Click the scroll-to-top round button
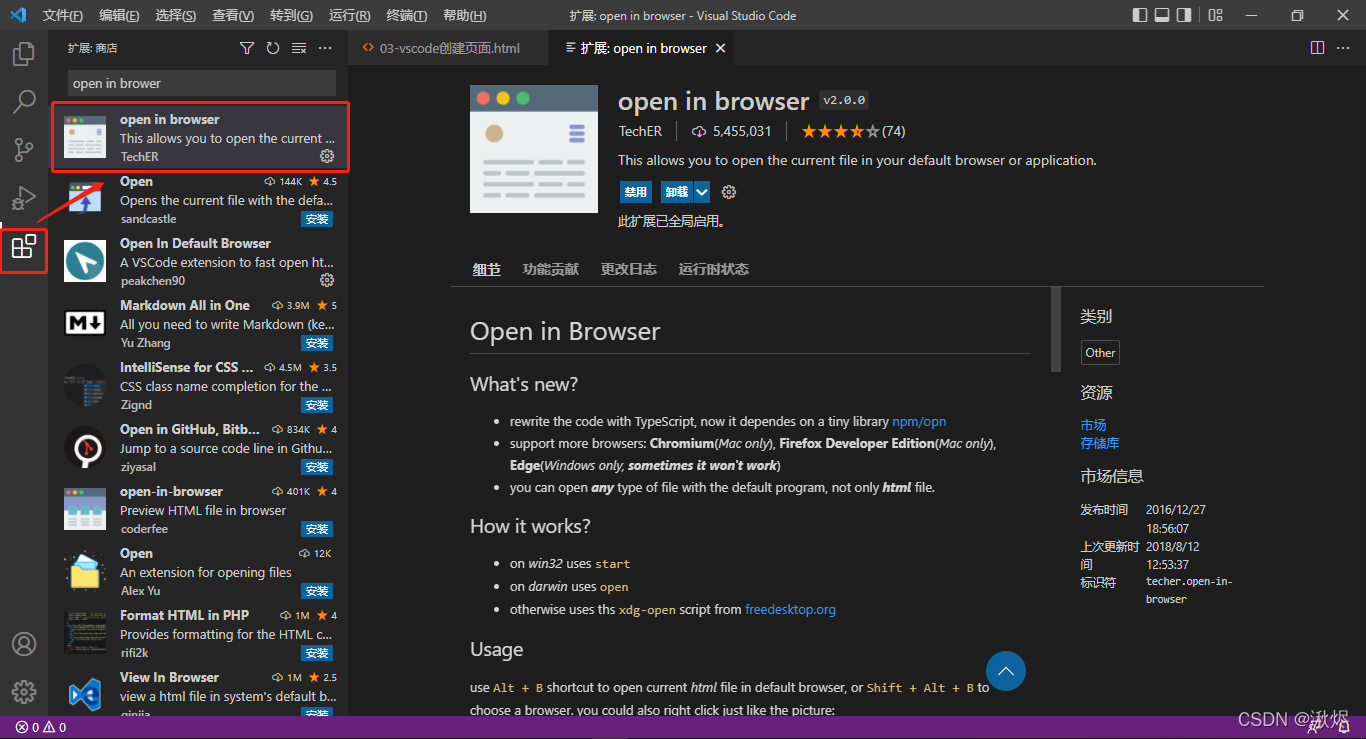 (1006, 670)
